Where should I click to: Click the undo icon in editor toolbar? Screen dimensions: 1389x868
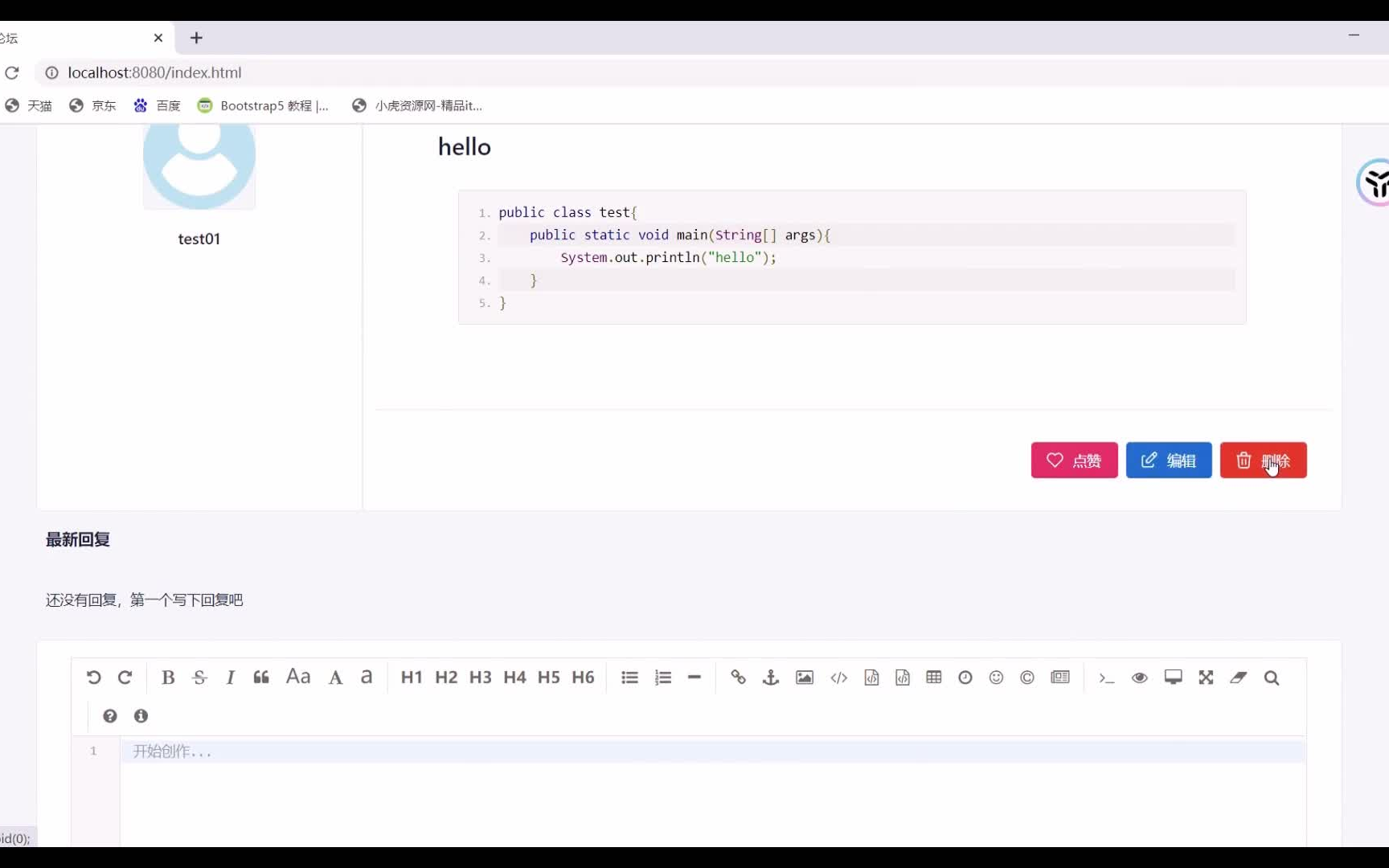click(94, 678)
